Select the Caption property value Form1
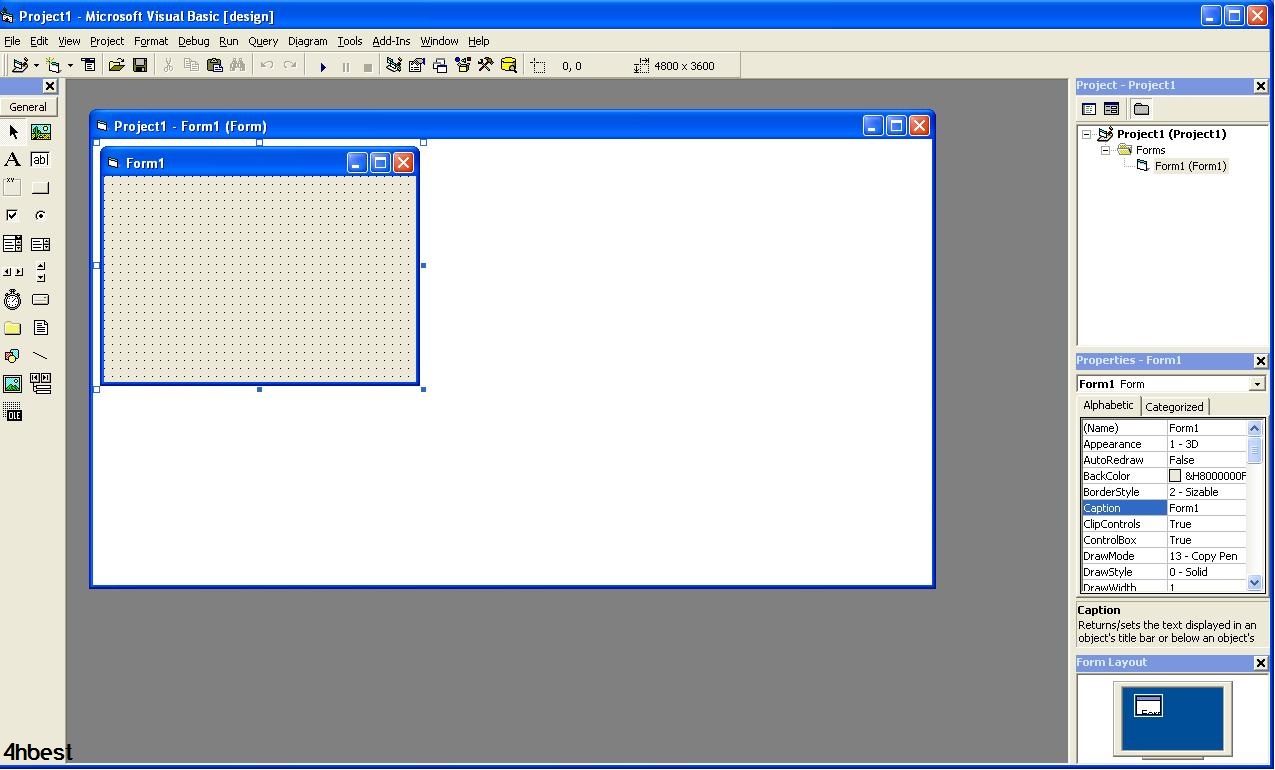1275x770 pixels. [1207, 508]
